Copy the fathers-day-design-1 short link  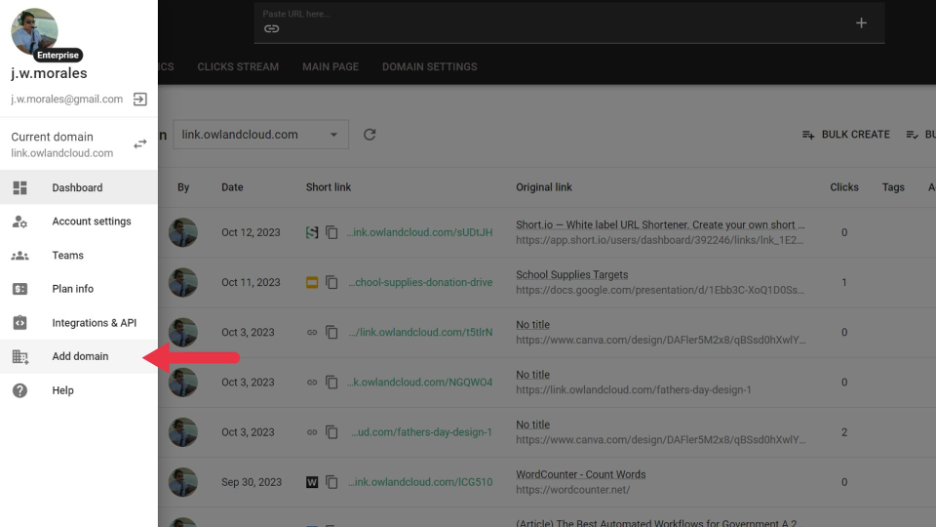pyautogui.click(x=331, y=432)
